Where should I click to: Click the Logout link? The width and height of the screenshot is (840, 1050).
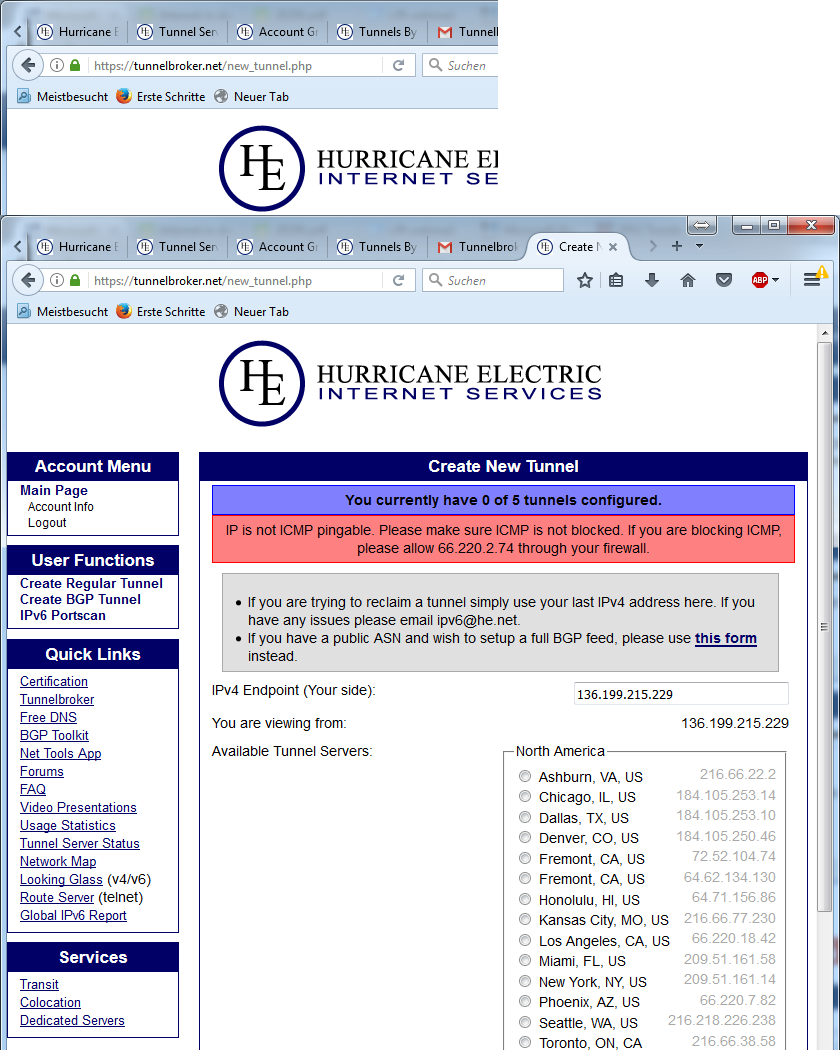(47, 523)
